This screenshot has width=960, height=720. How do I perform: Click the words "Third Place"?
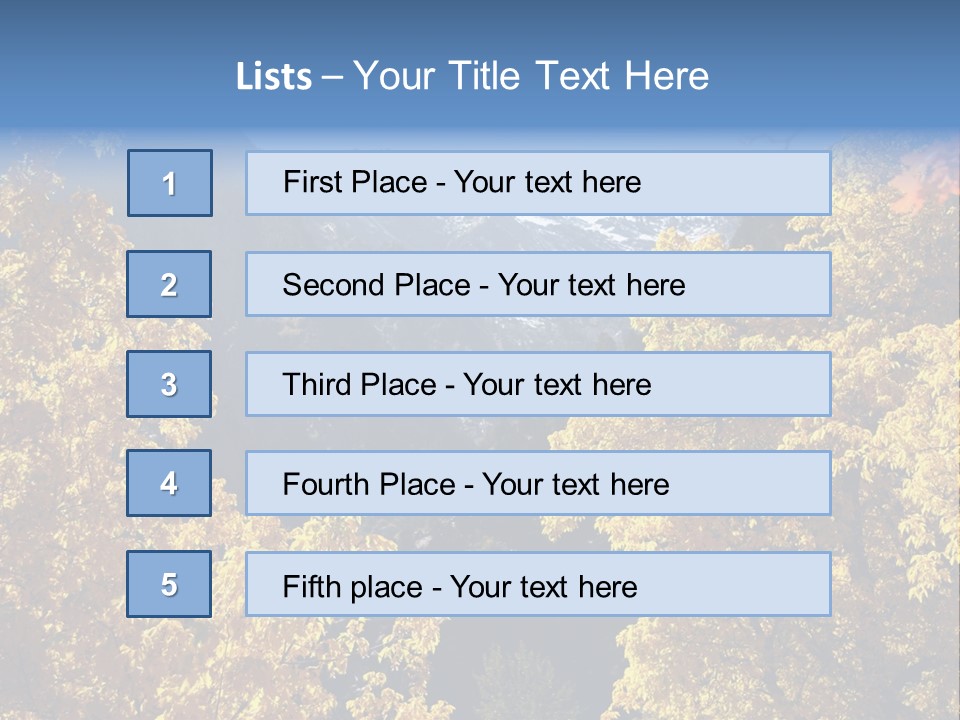pyautogui.click(x=360, y=385)
